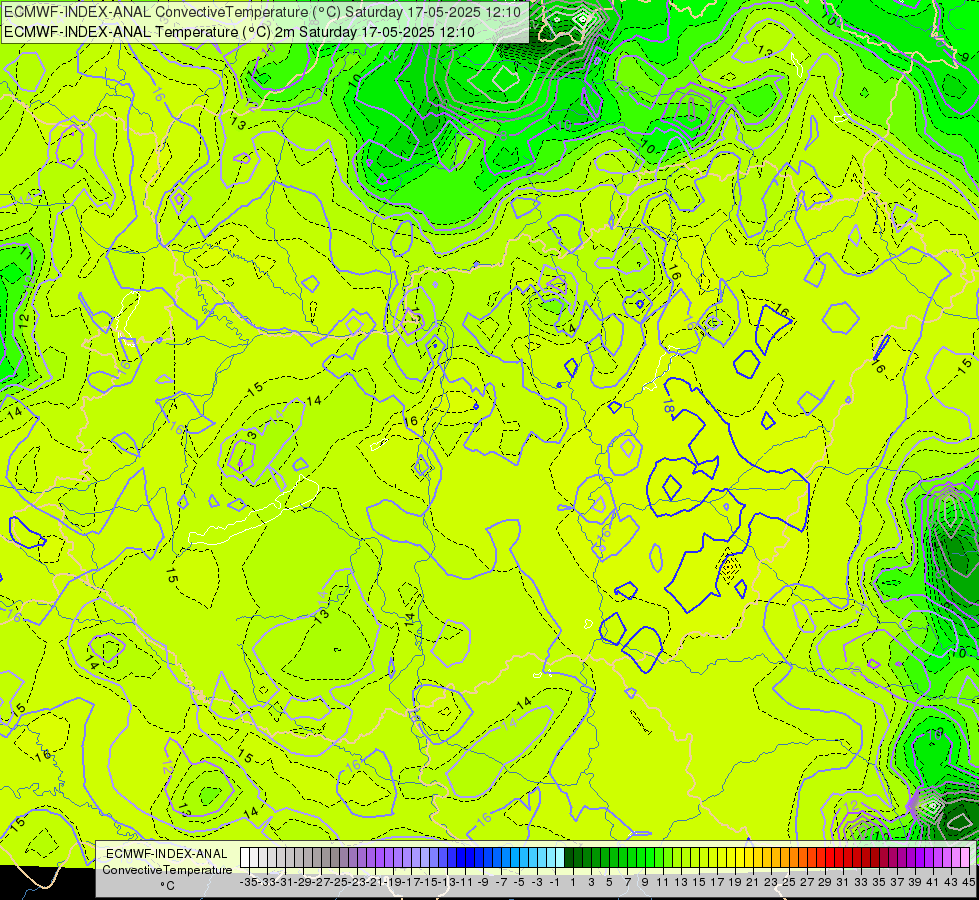Click the legend scale number 45
Screen dimensions: 979x900
point(968,882)
